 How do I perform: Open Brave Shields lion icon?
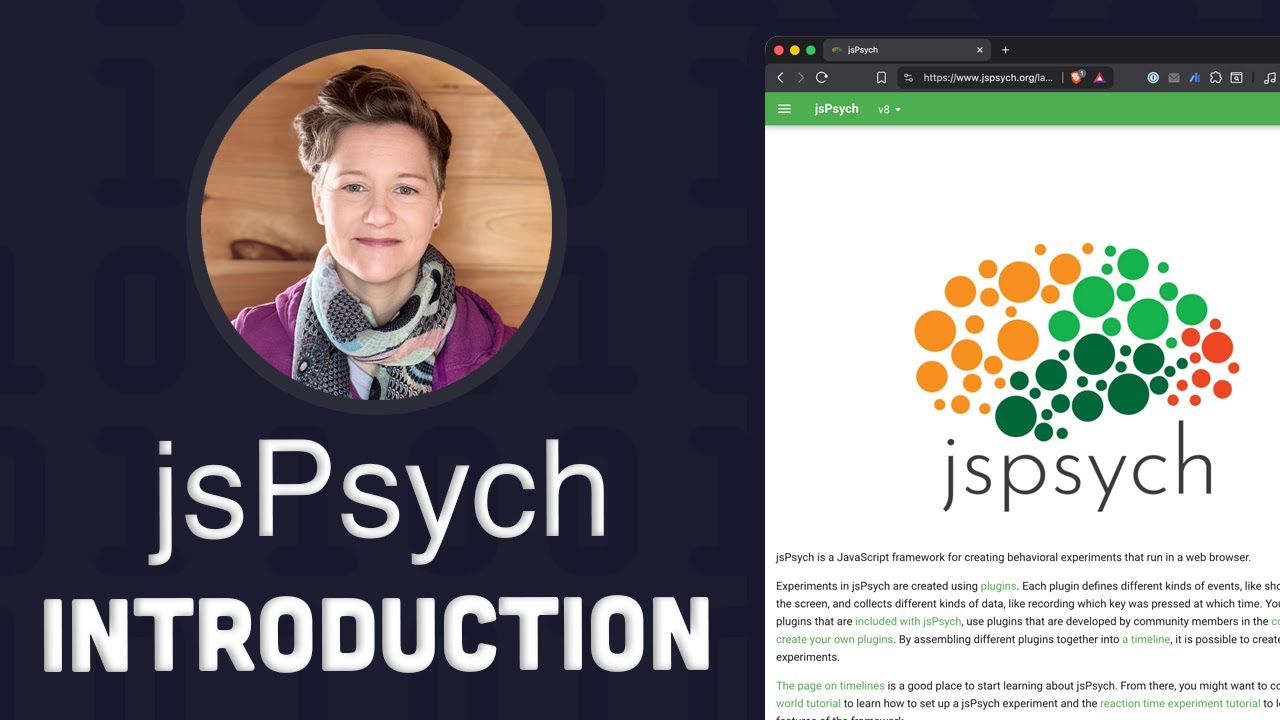click(1077, 77)
